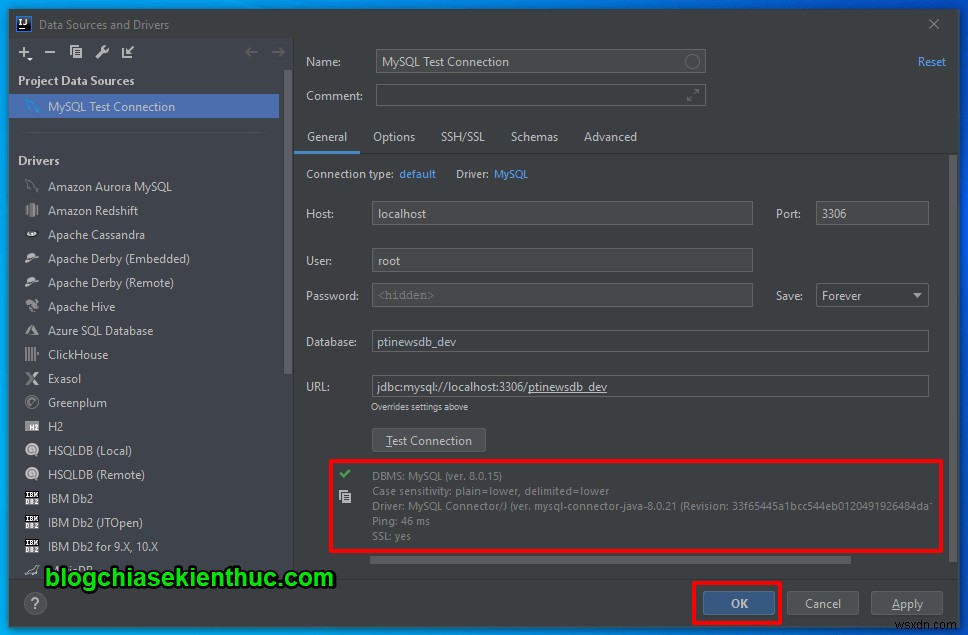
Task: Open driver properties with the wrench icon
Action: point(101,52)
